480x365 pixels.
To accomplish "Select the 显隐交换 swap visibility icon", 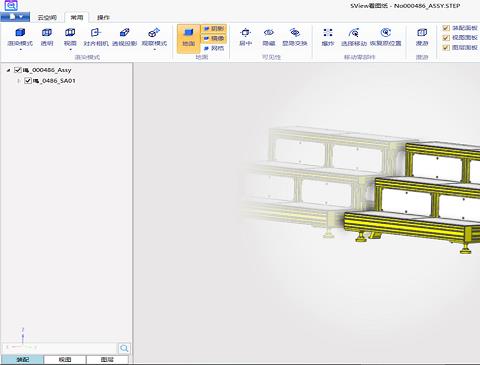I will tap(295, 33).
